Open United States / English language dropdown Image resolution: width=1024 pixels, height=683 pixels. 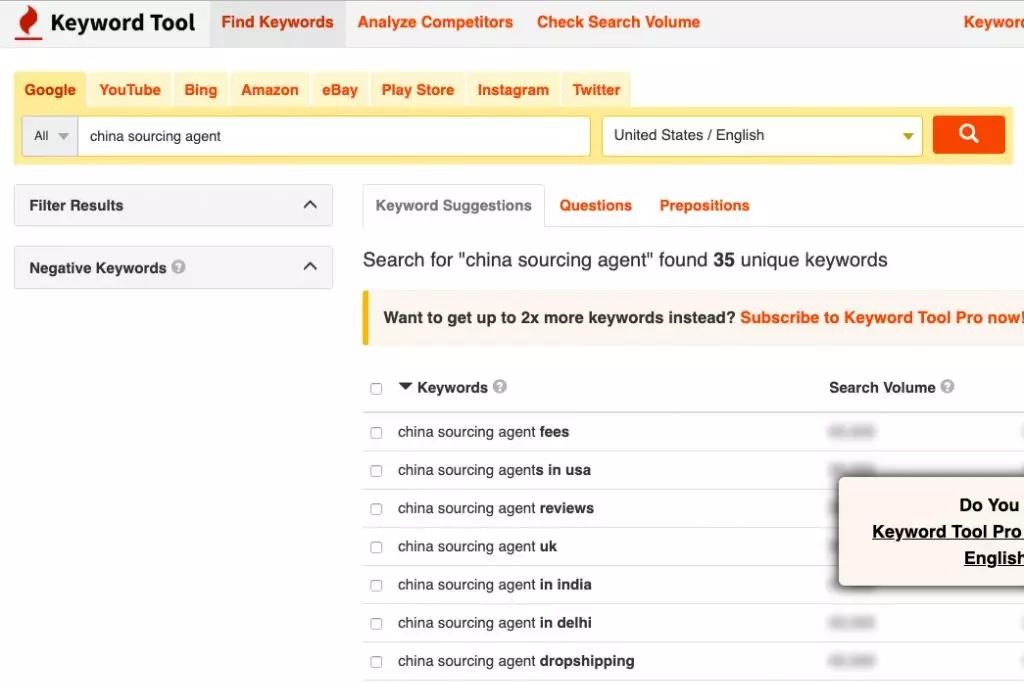point(761,136)
